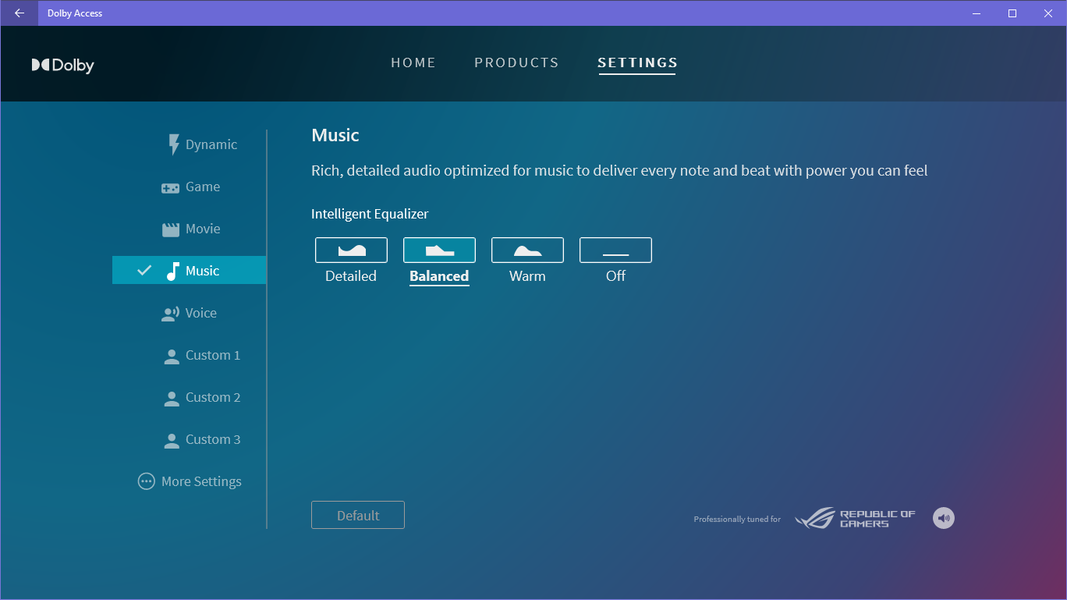Select the Music note profile
The width and height of the screenshot is (1067, 600).
click(189, 270)
